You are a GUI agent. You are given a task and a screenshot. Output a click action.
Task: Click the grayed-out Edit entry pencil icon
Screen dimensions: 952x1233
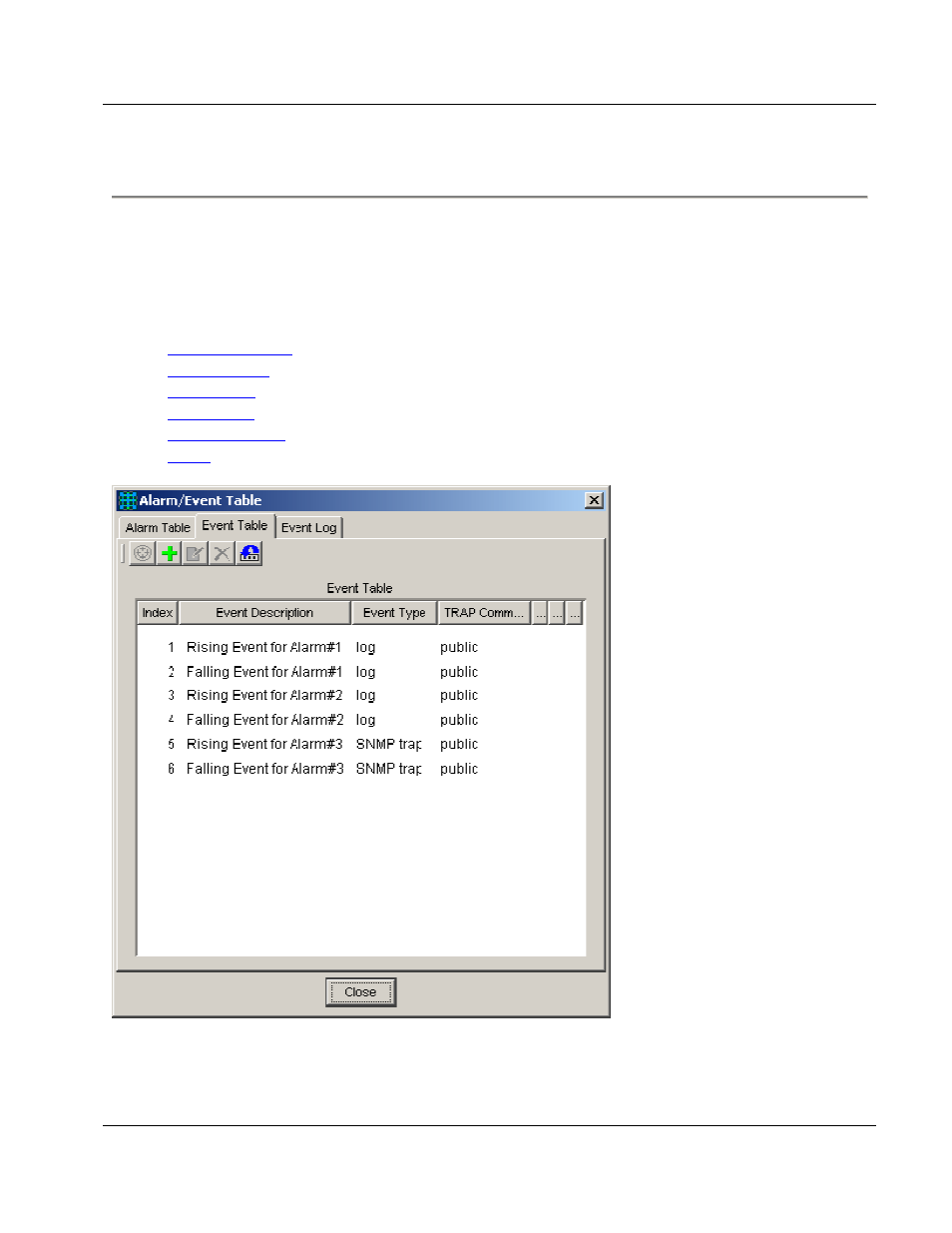[x=196, y=553]
